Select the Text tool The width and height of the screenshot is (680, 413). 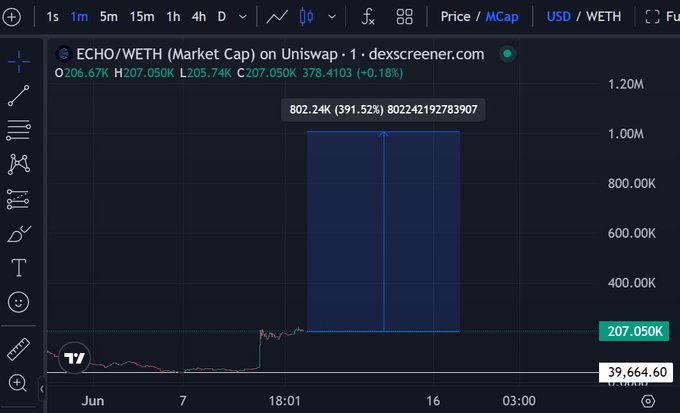point(19,268)
